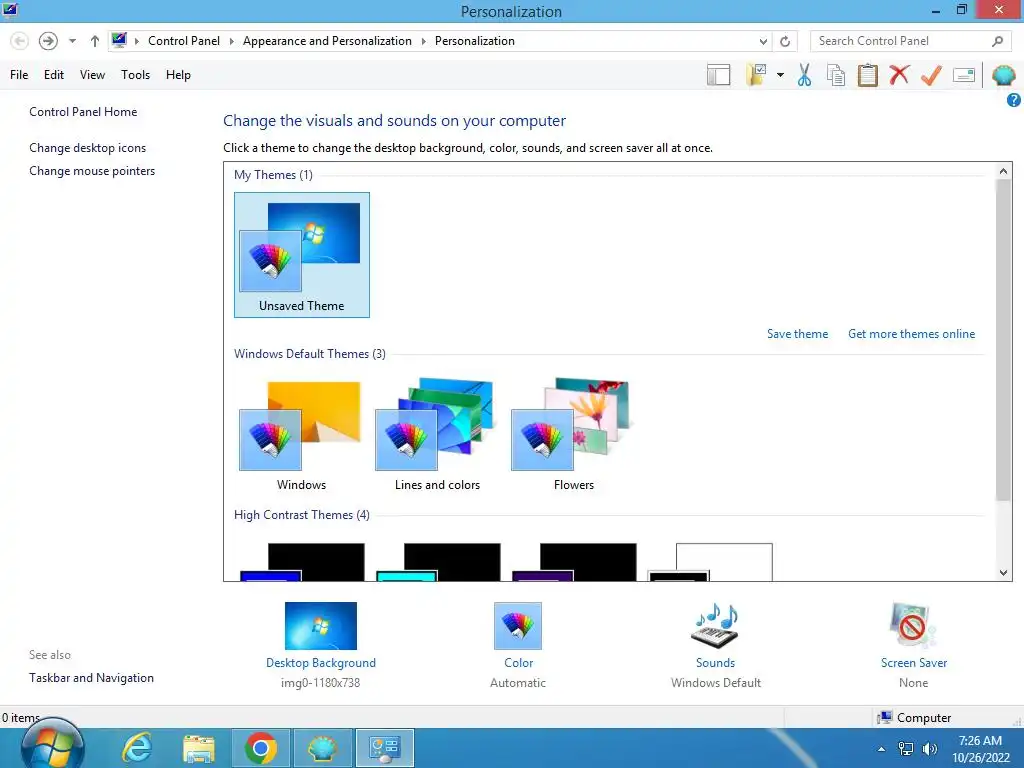Click Appearance and Personalization breadcrumb

327,41
